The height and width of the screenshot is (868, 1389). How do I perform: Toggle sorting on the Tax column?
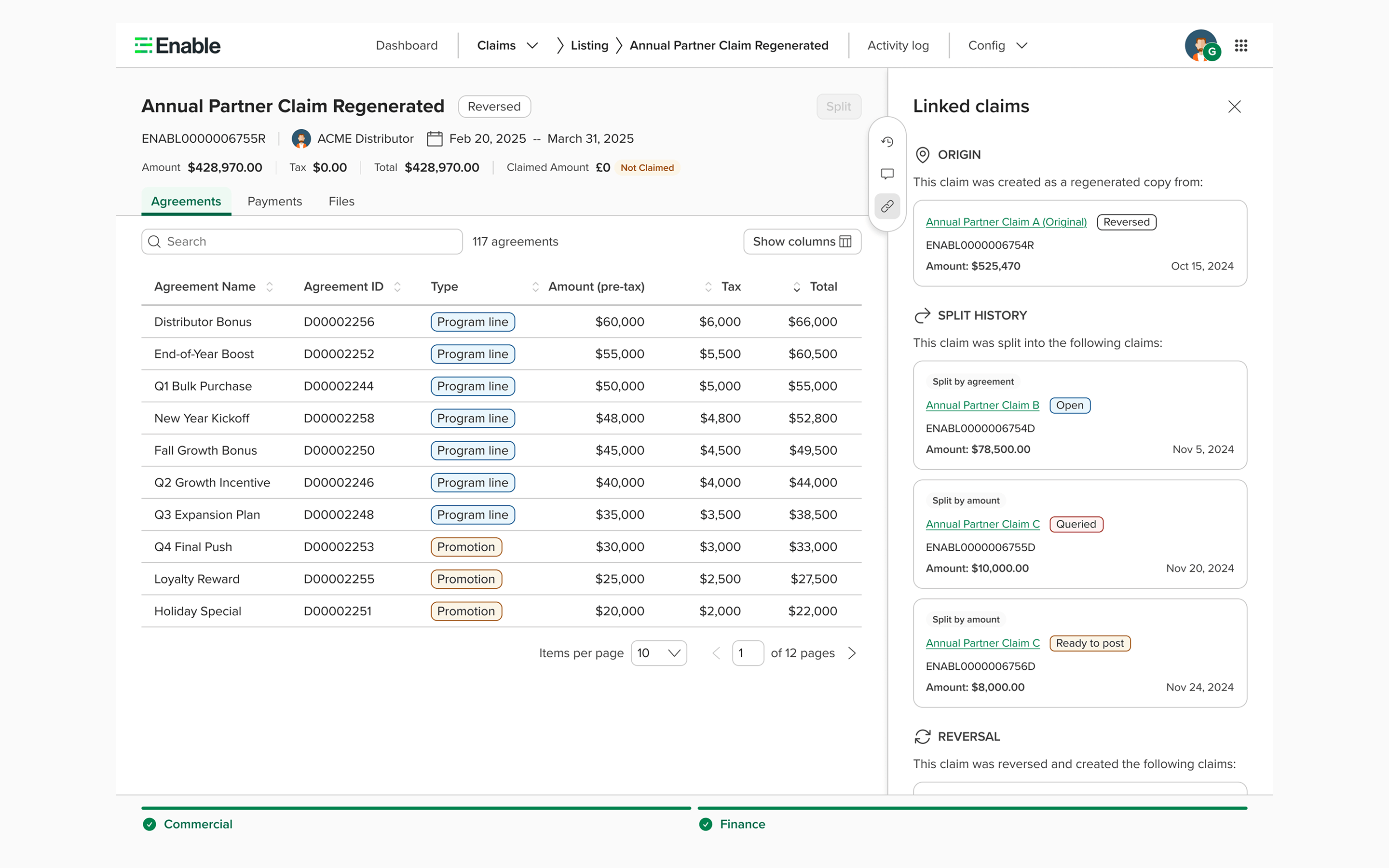pyautogui.click(x=708, y=286)
